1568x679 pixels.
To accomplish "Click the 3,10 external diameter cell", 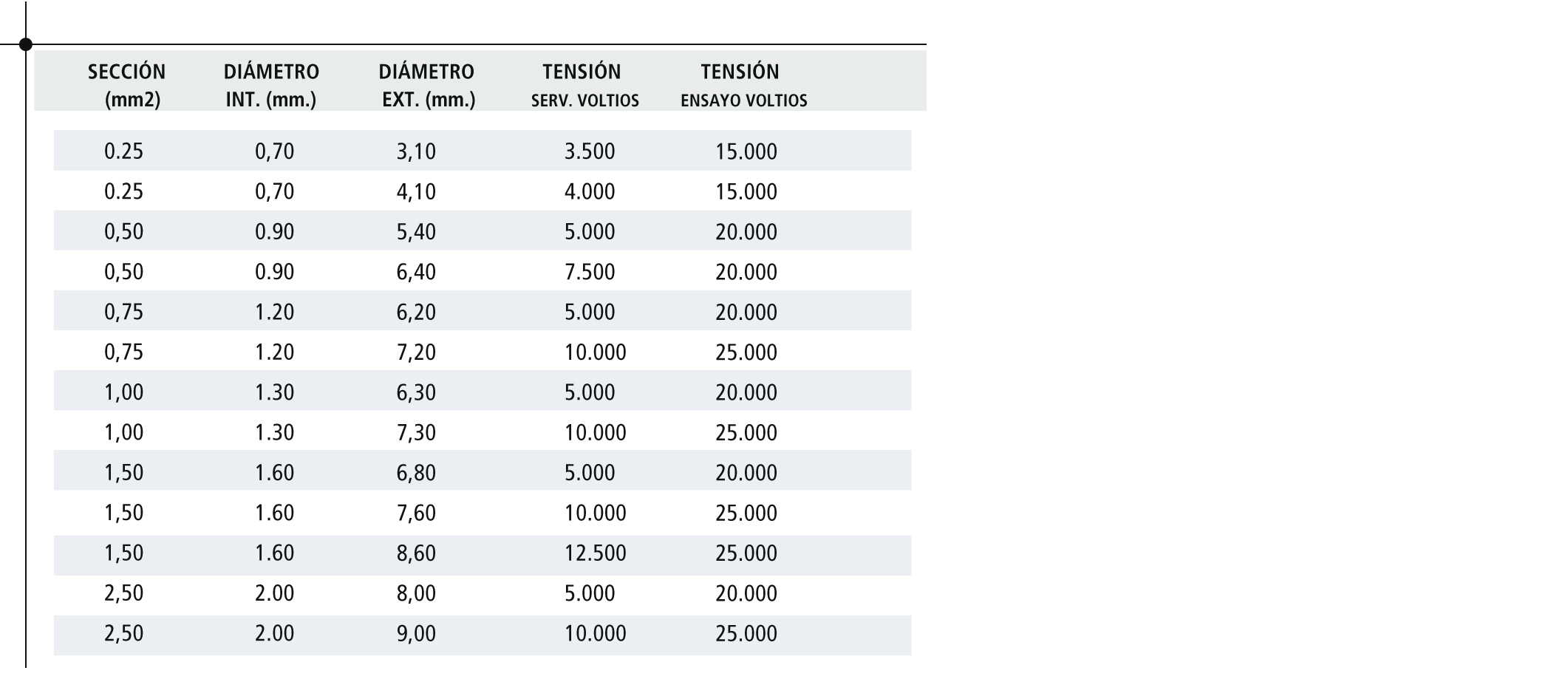I will point(416,151).
